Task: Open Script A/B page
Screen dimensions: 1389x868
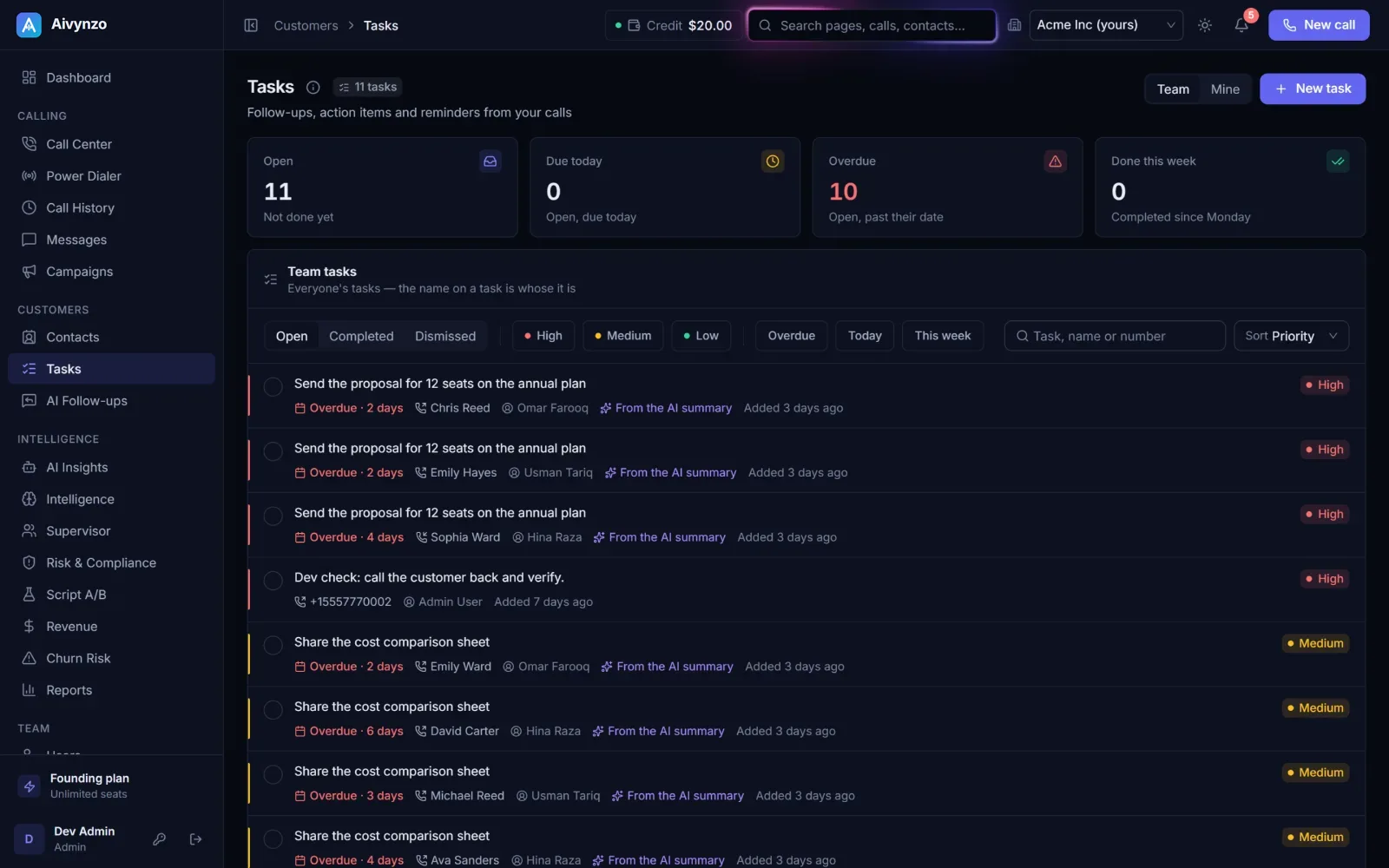Action: [111, 595]
